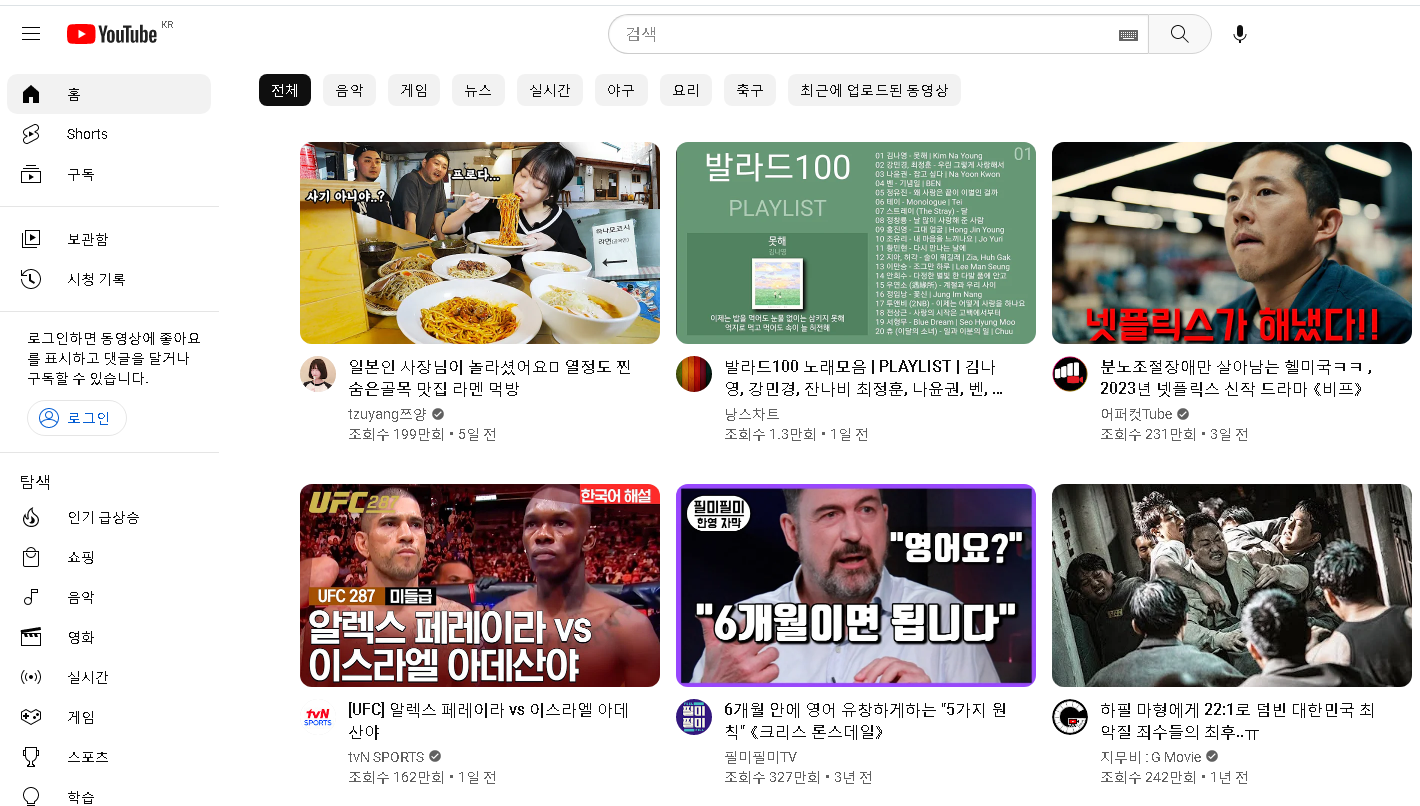
Task: Click the 로그인 (Sign in) button
Action: [77, 418]
